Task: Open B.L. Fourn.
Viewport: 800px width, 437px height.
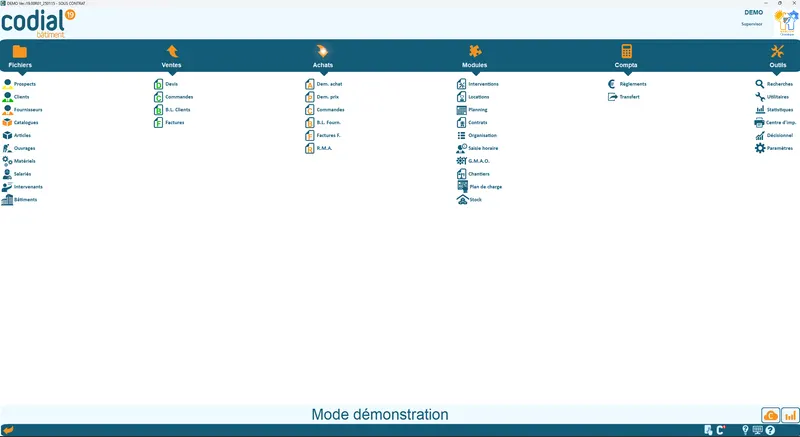Action: tap(323, 122)
